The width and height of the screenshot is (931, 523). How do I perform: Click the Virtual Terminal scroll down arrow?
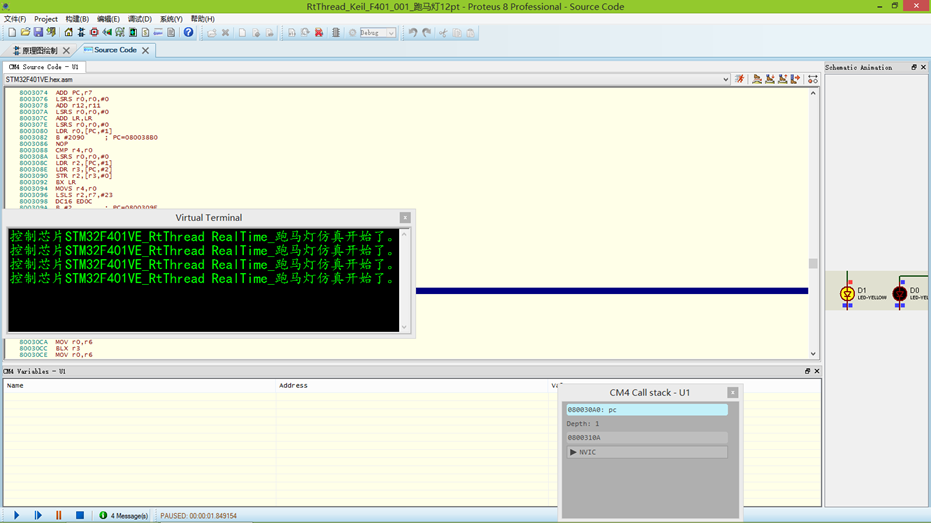(404, 327)
